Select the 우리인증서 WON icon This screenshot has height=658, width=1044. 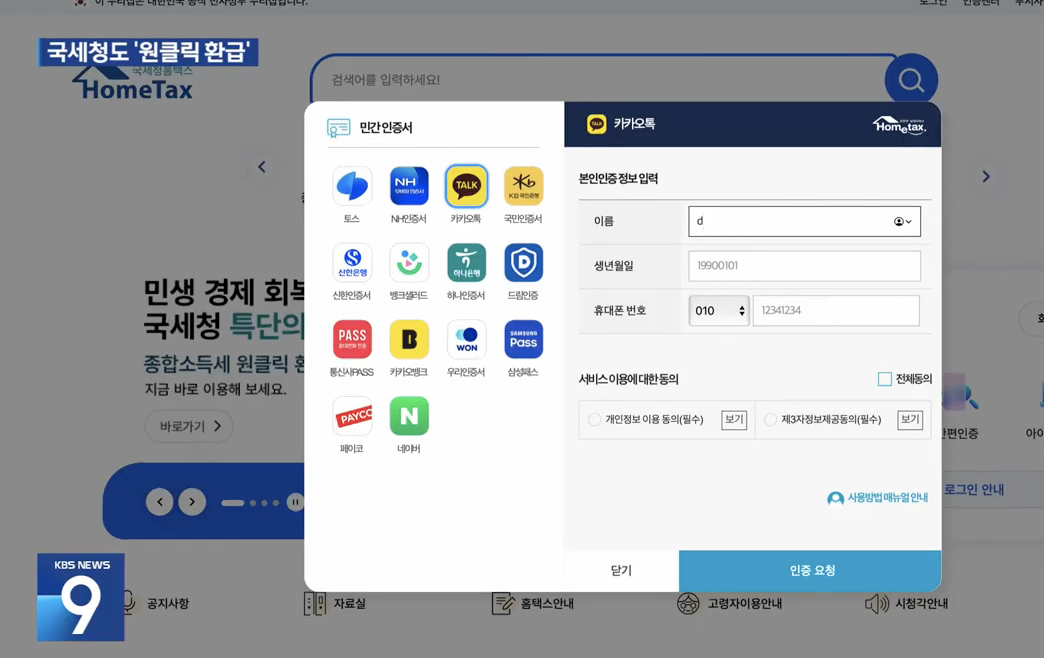tap(466, 339)
